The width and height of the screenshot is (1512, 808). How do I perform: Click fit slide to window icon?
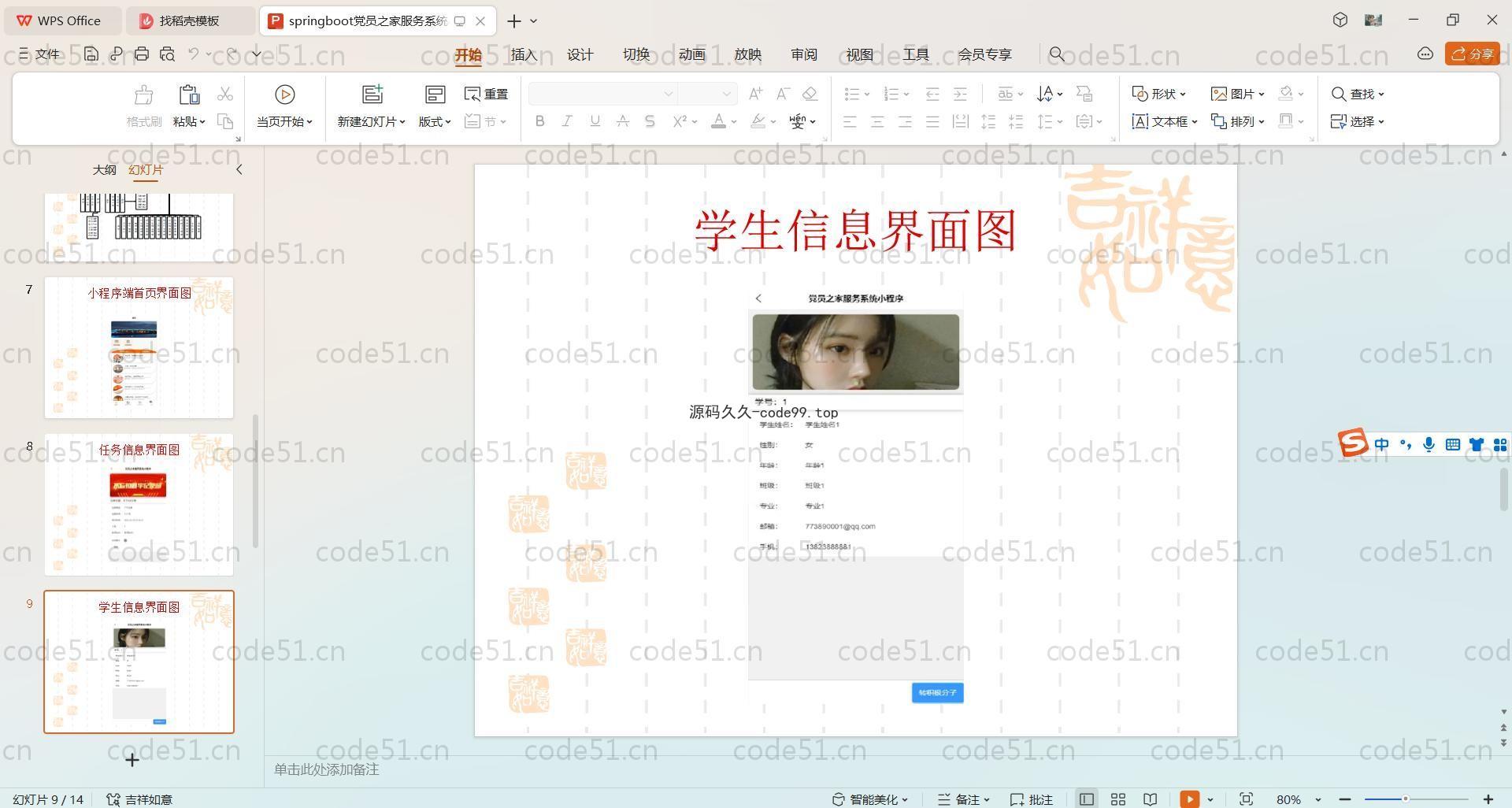coord(1246,799)
